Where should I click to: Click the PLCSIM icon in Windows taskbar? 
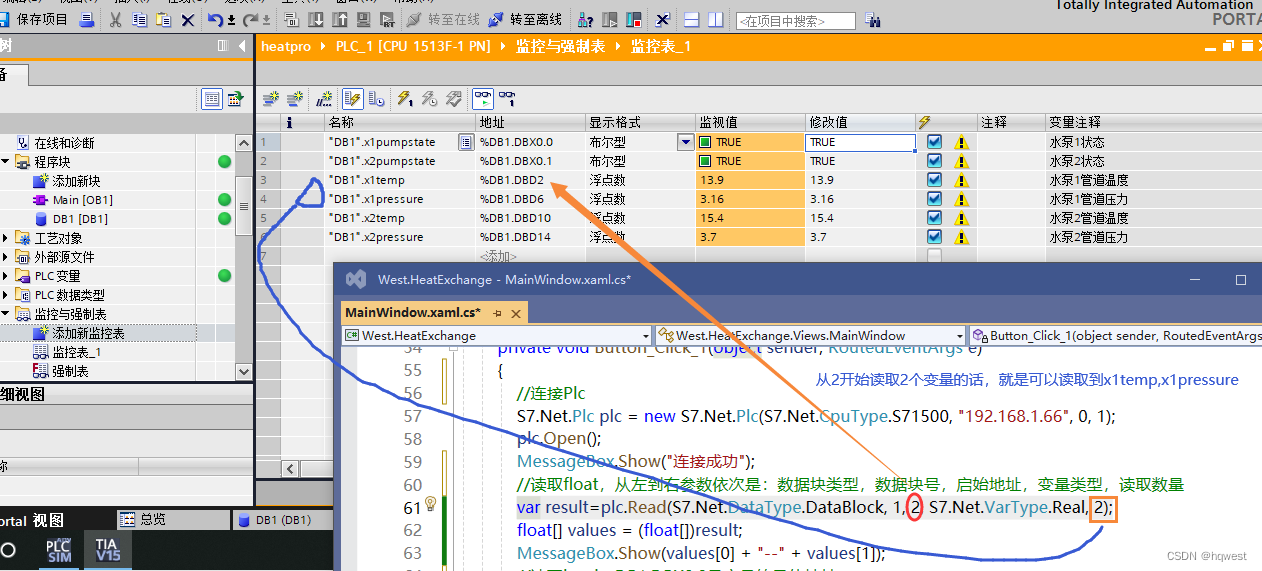pyautogui.click(x=59, y=550)
